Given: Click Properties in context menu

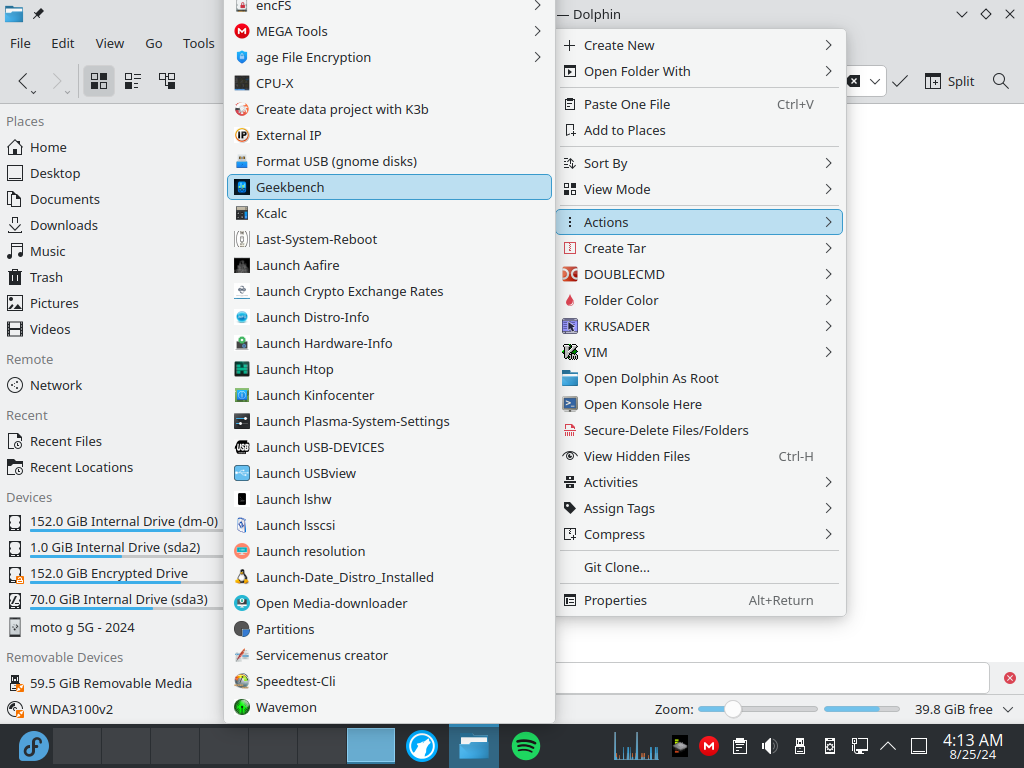Looking at the screenshot, I should [x=699, y=600].
